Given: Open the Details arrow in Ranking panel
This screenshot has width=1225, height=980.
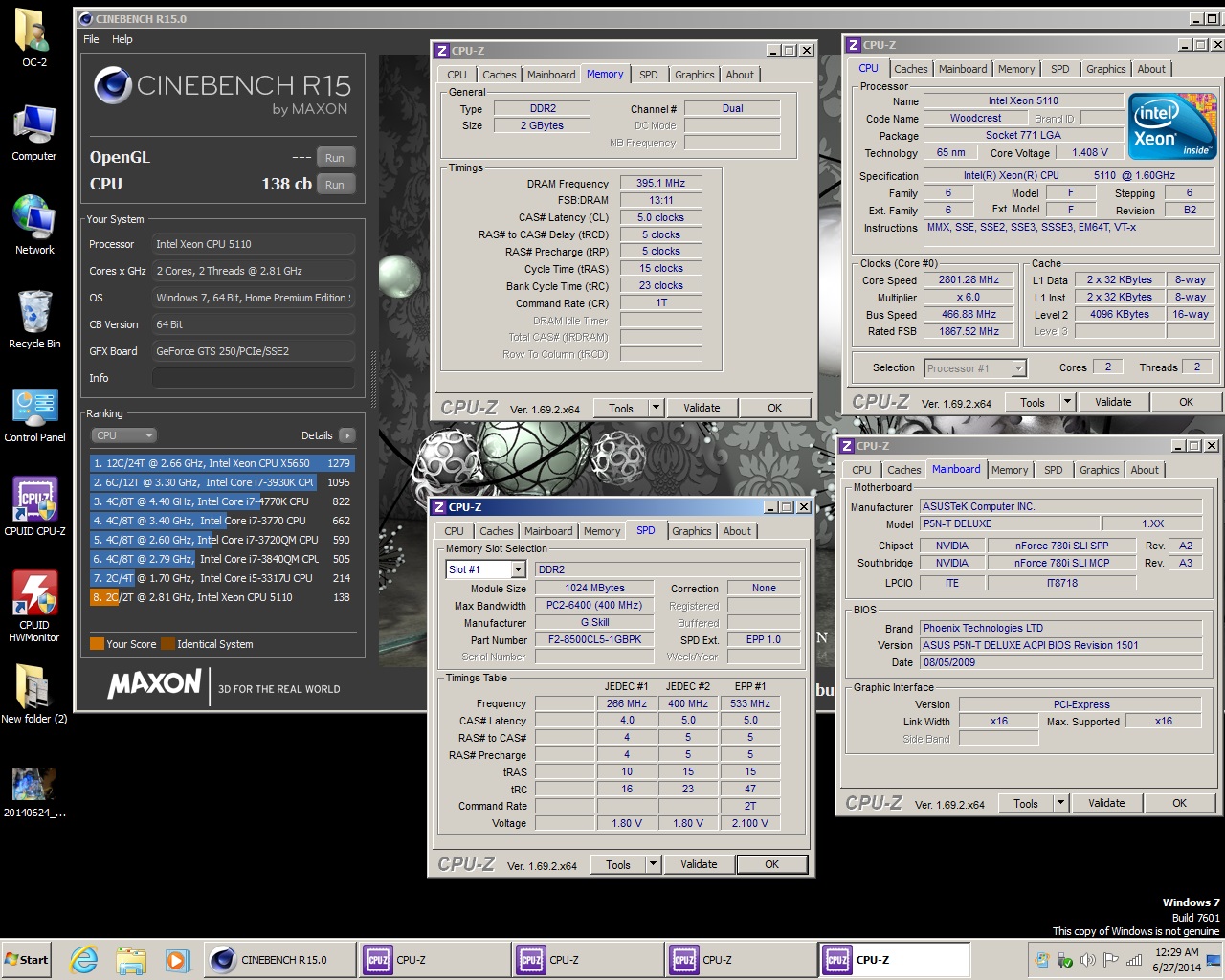Looking at the screenshot, I should coord(346,435).
